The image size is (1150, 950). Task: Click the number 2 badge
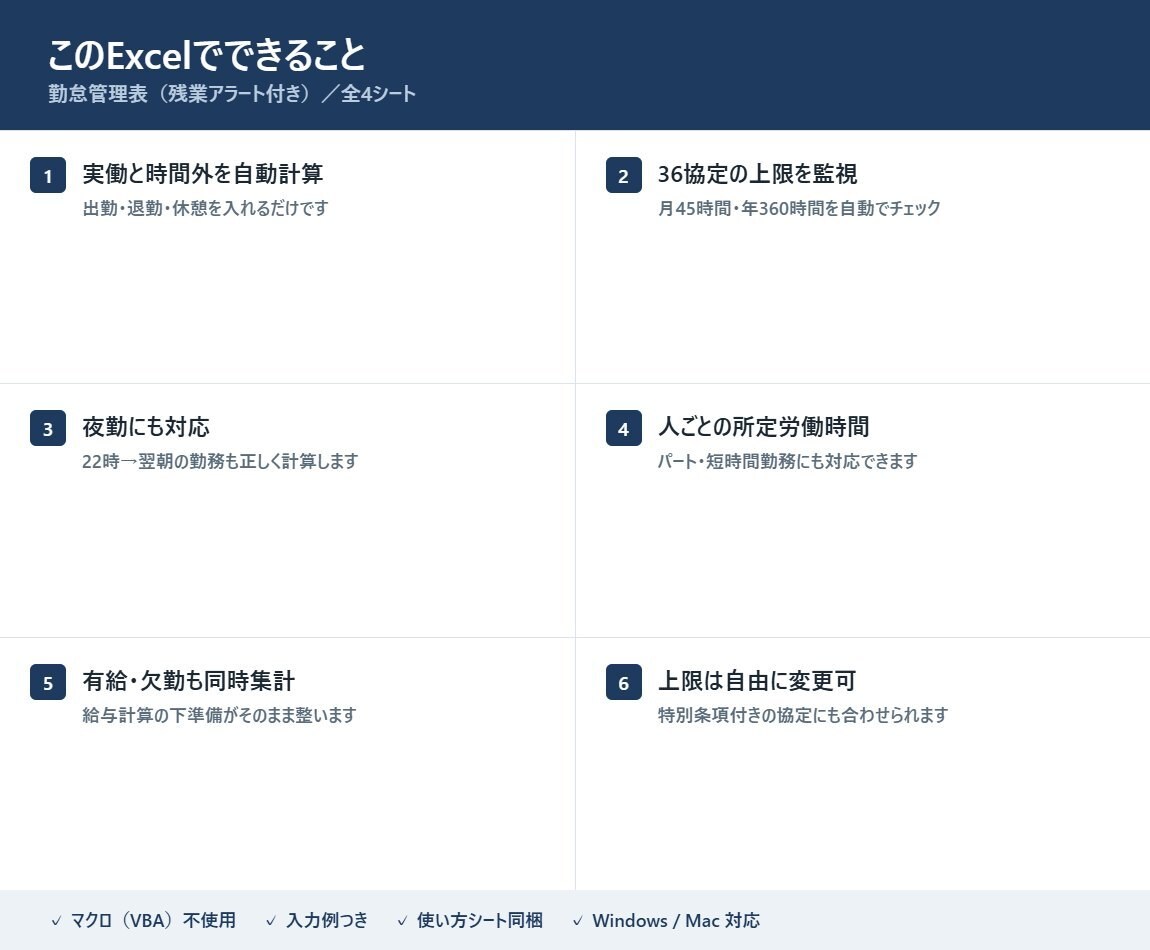coord(623,175)
